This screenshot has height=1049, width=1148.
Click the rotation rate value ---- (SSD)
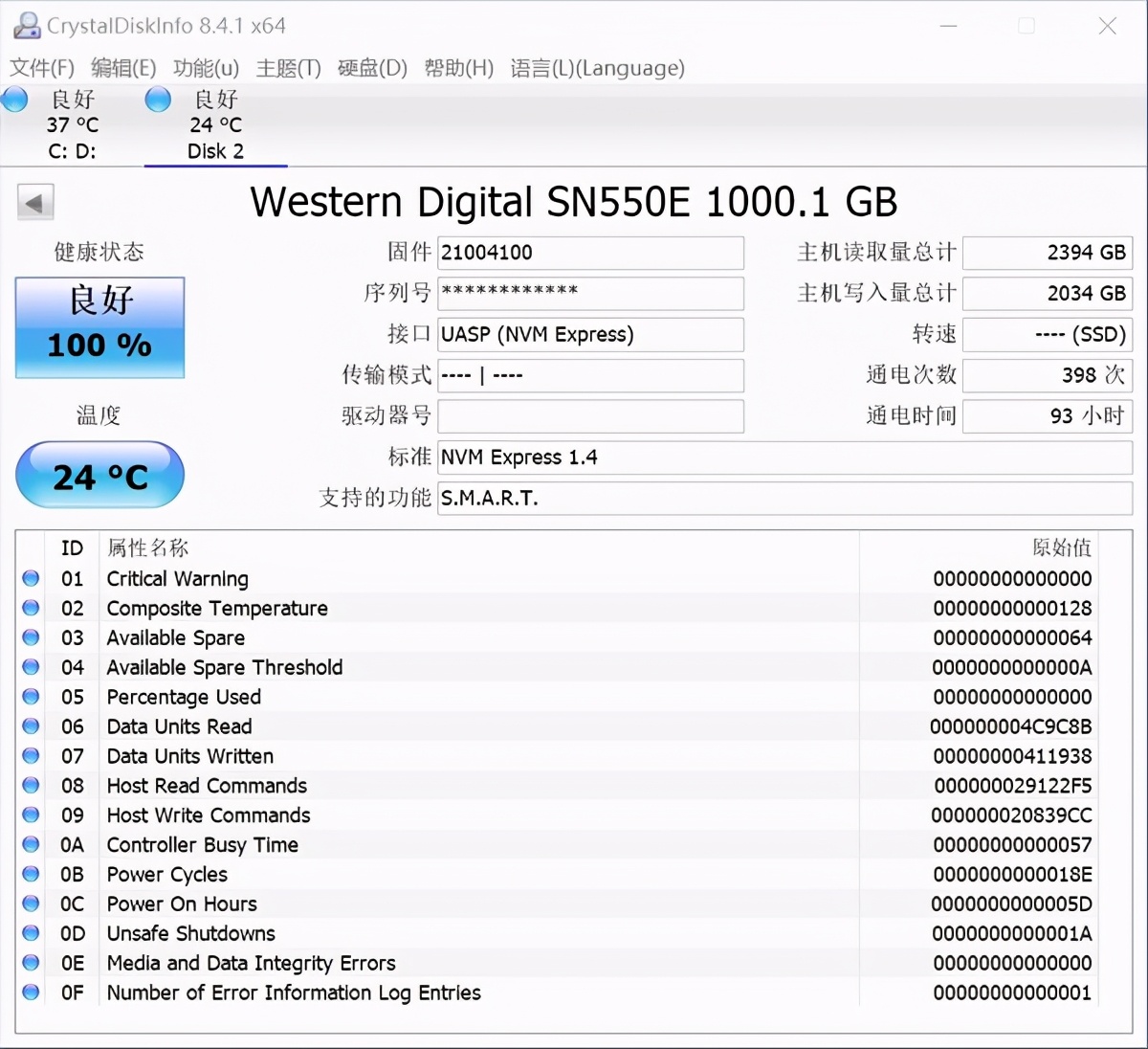coord(1048,334)
